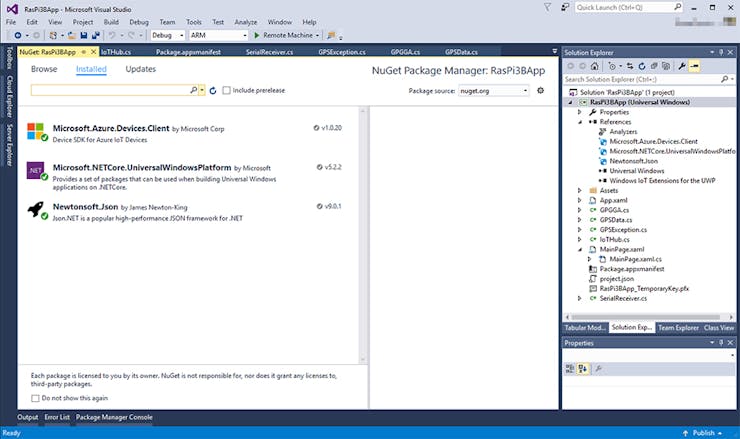
Task: Click the feedback icon beside Quick Launch
Action: click(x=565, y=7)
